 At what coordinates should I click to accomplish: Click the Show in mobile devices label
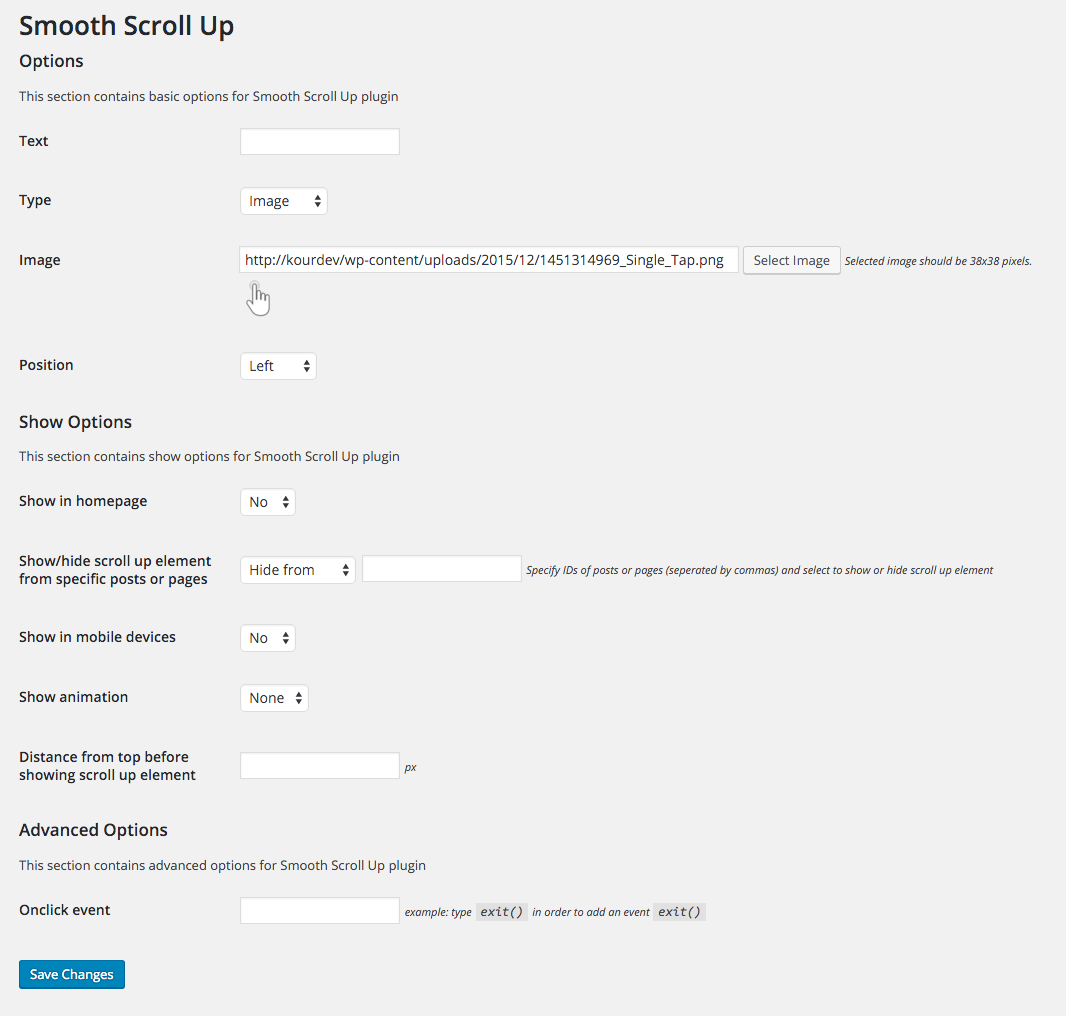97,637
